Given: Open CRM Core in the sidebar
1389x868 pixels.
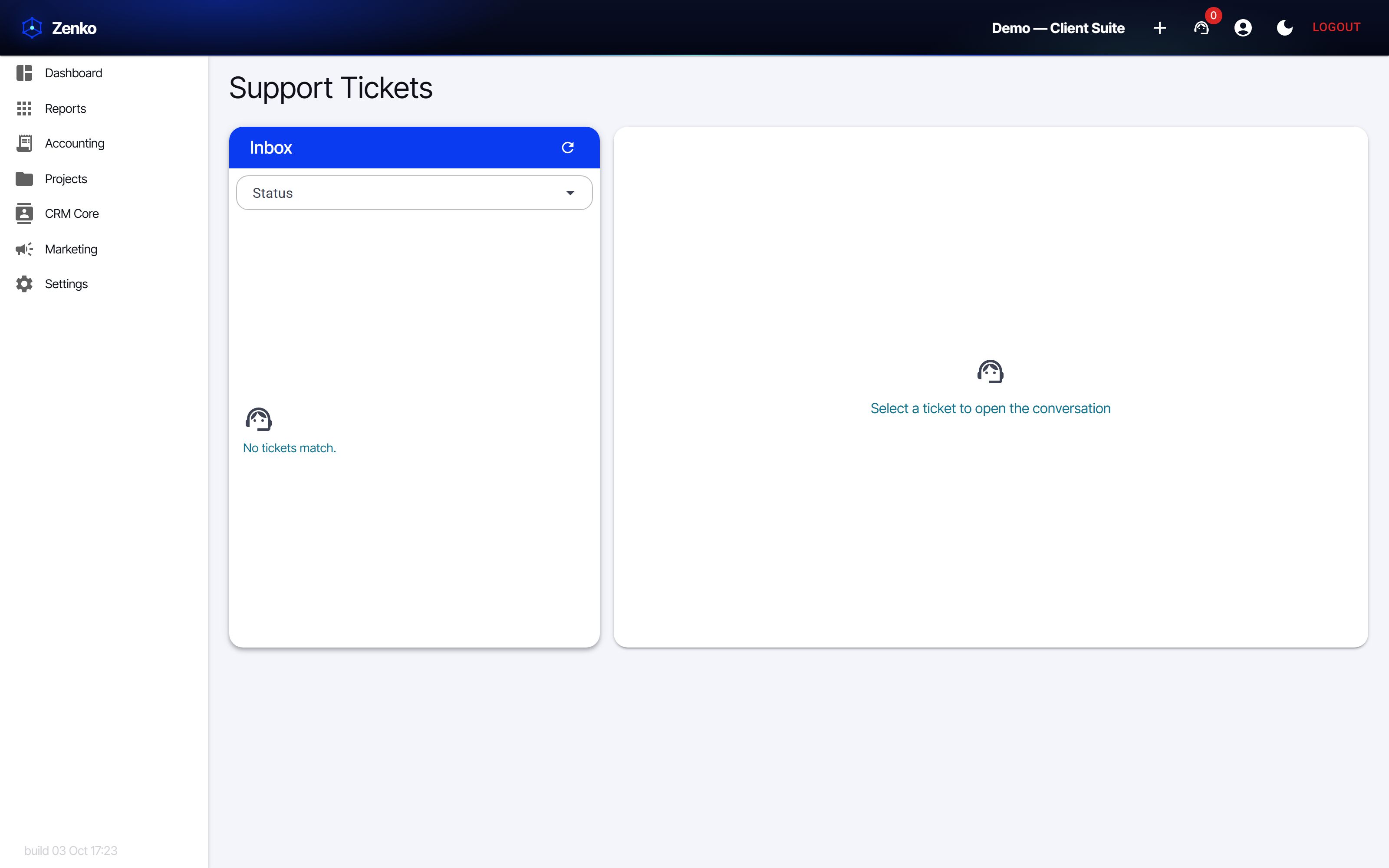Looking at the screenshot, I should click(x=104, y=214).
